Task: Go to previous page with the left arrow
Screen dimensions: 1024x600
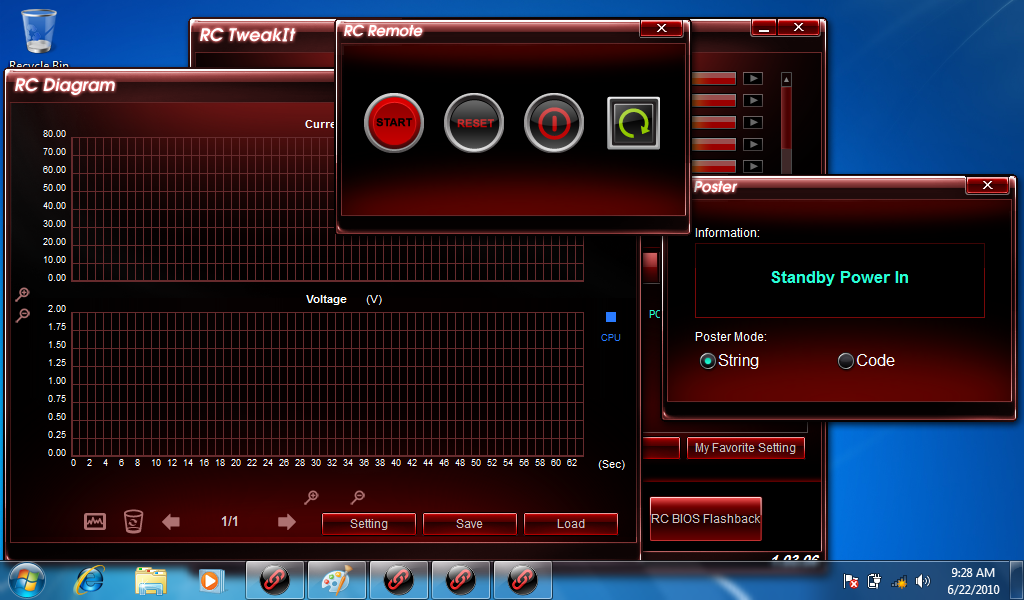Action: click(x=171, y=522)
